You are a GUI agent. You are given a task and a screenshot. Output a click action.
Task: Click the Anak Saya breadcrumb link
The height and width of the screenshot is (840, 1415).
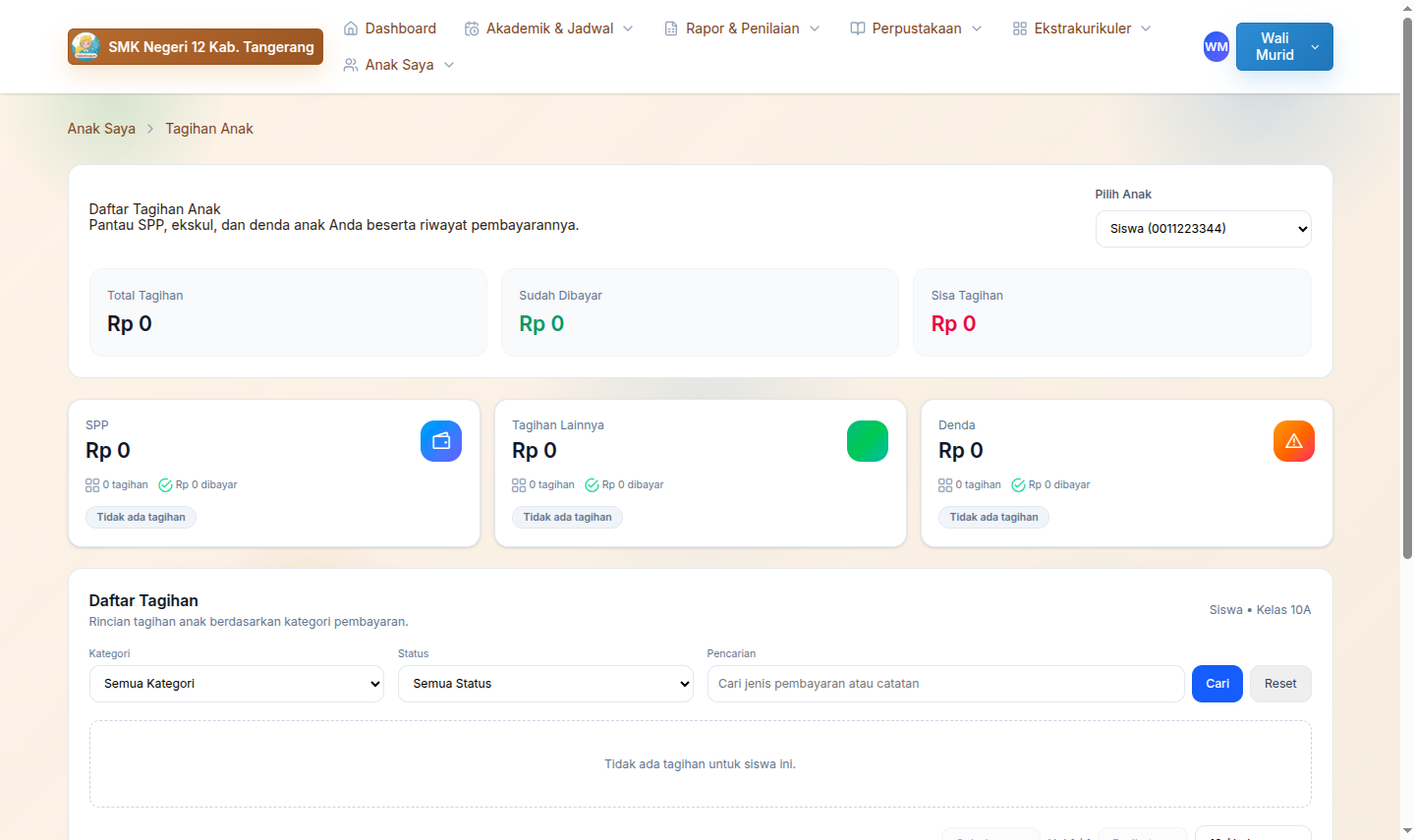point(101,129)
